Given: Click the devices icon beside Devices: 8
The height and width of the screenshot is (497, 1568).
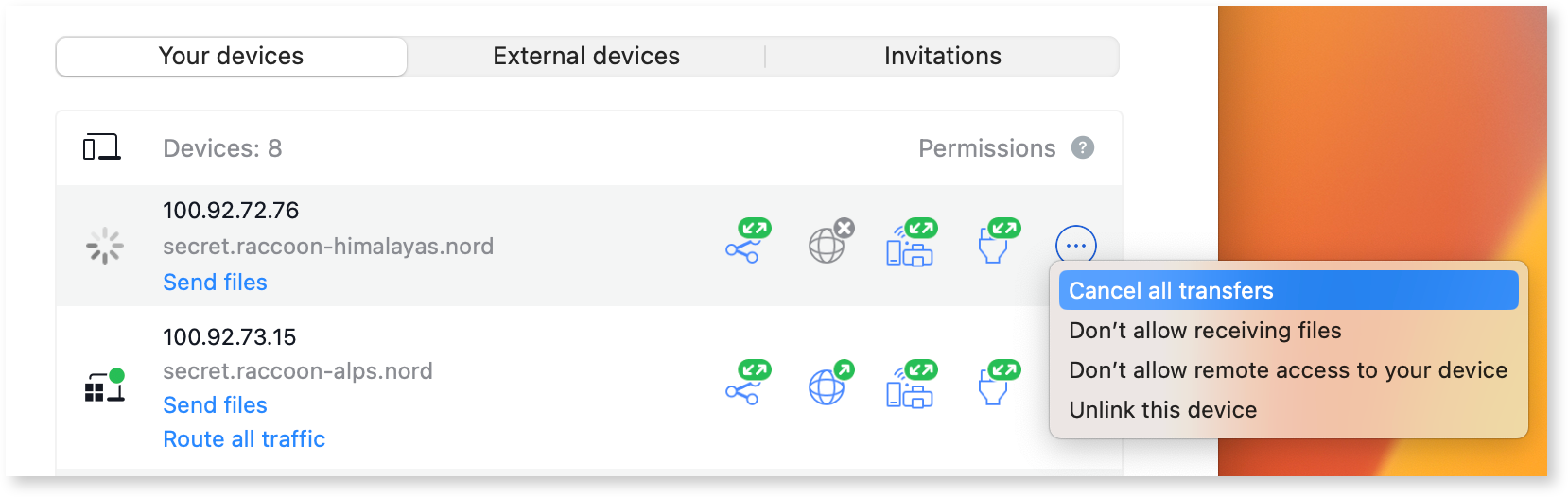Looking at the screenshot, I should coord(102,148).
